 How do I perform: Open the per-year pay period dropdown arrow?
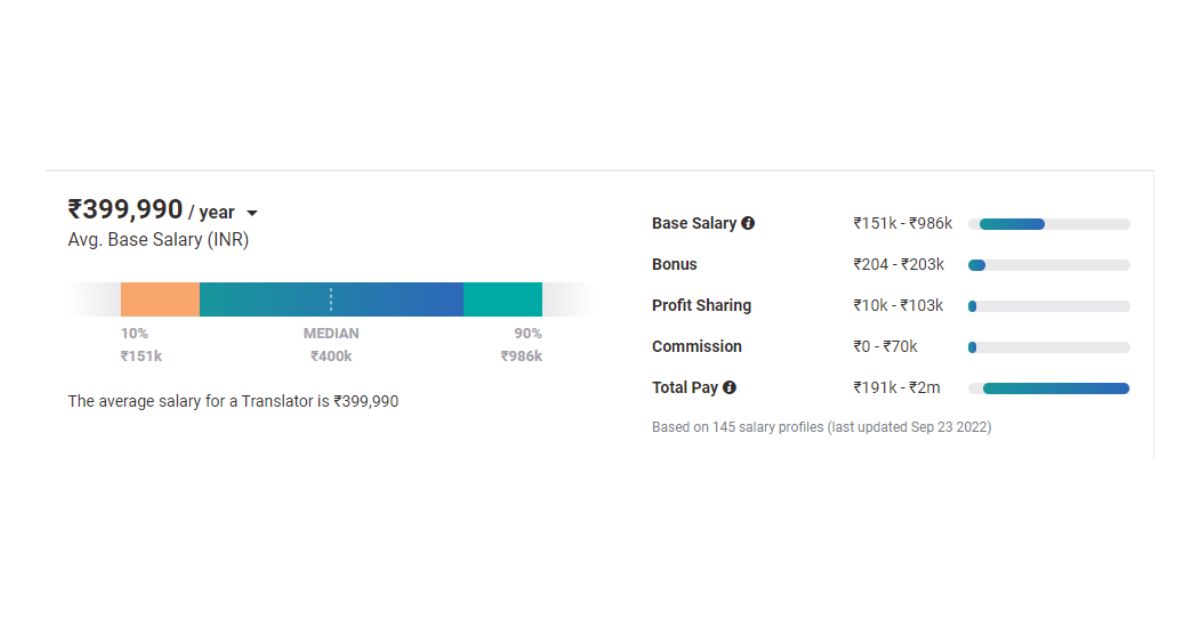pos(252,213)
